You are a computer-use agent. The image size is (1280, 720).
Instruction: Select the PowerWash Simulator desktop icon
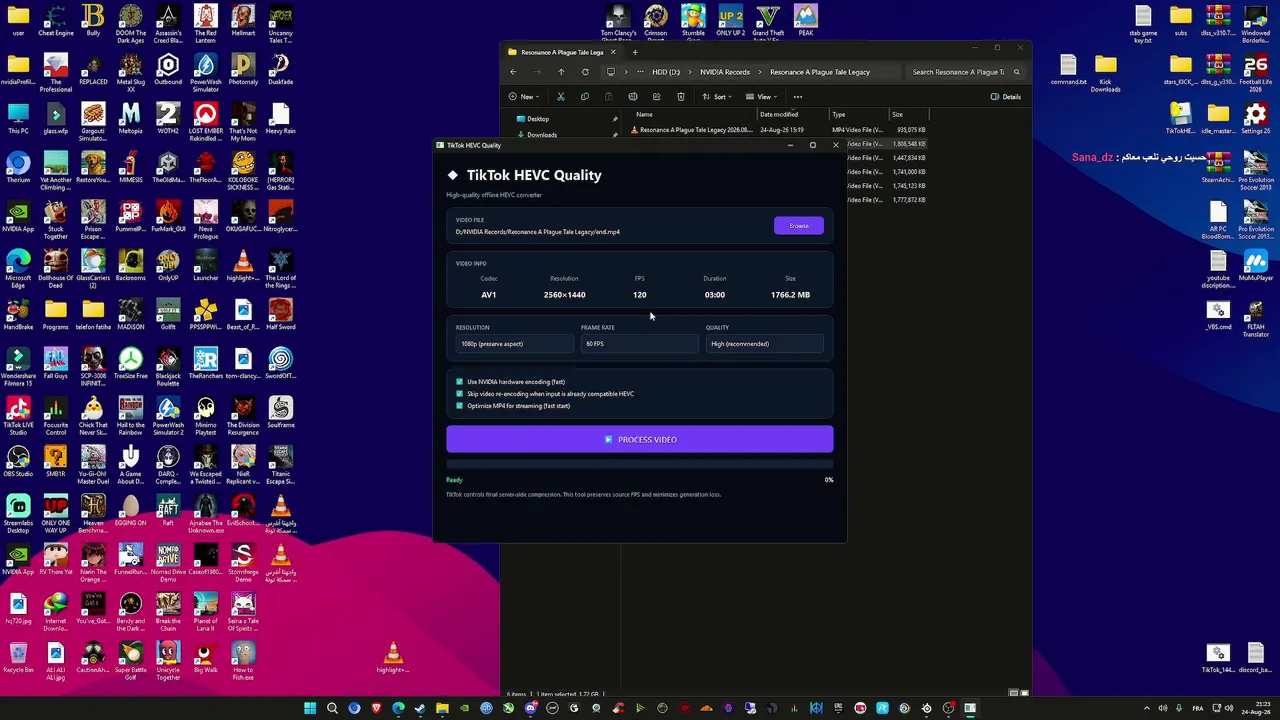click(x=206, y=73)
